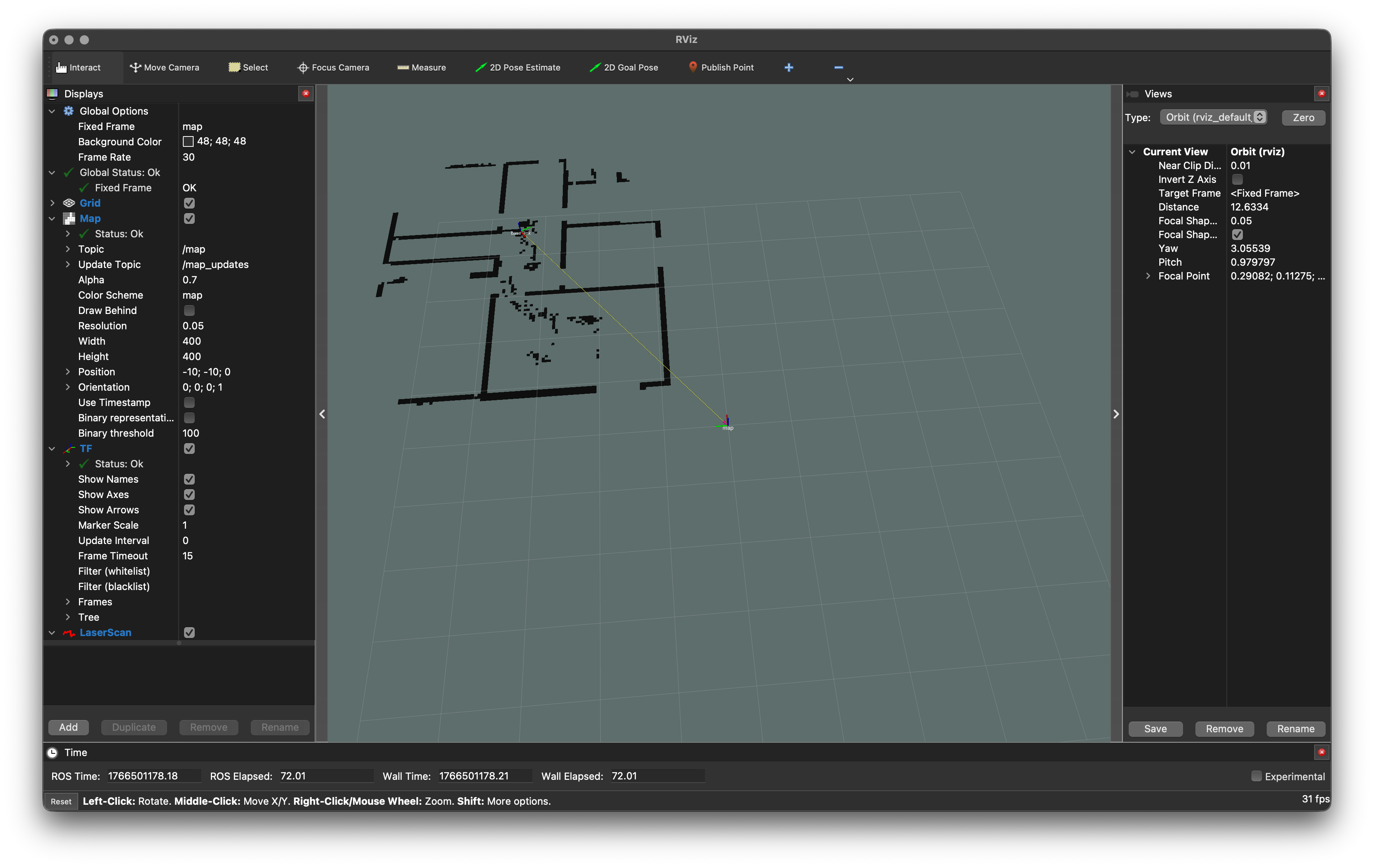1374x868 pixels.
Task: Uncheck Show Arrows in TF
Action: click(189, 510)
